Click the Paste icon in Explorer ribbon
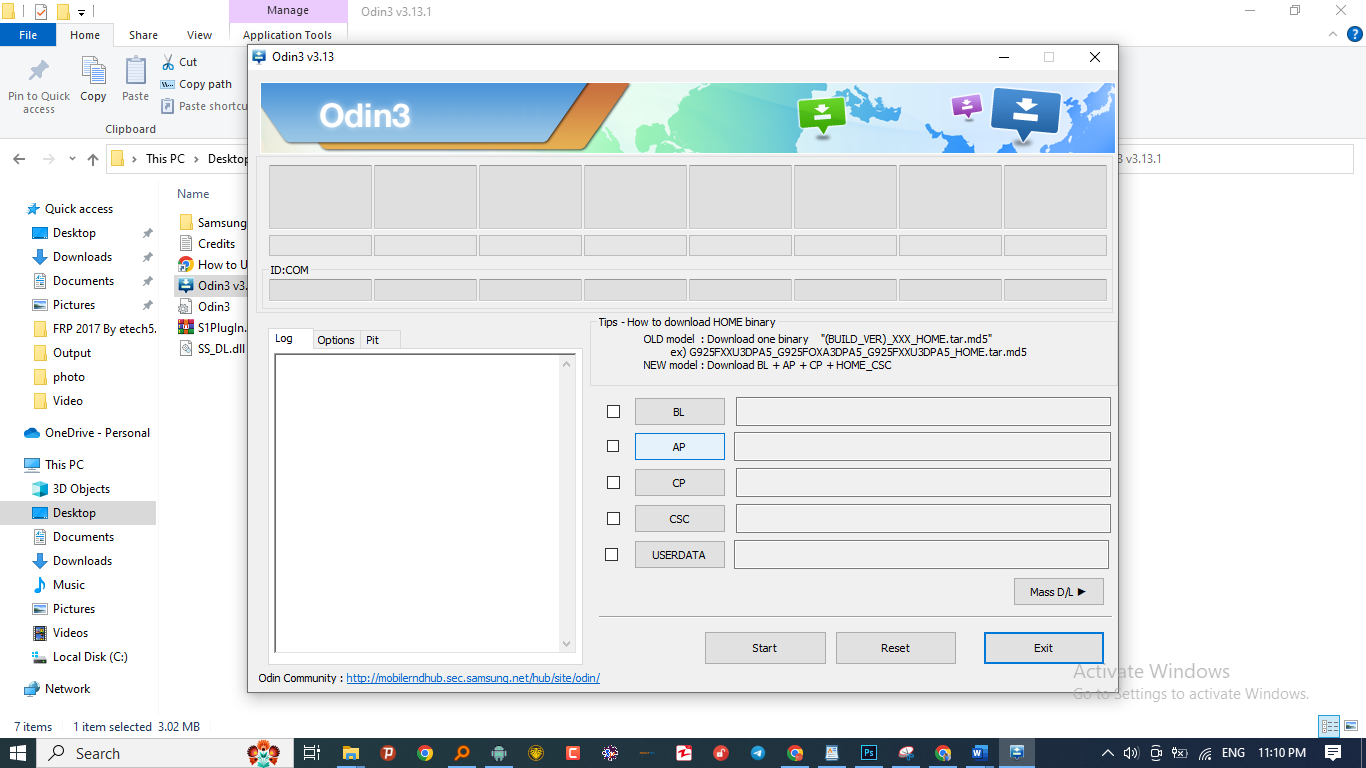 [135, 71]
